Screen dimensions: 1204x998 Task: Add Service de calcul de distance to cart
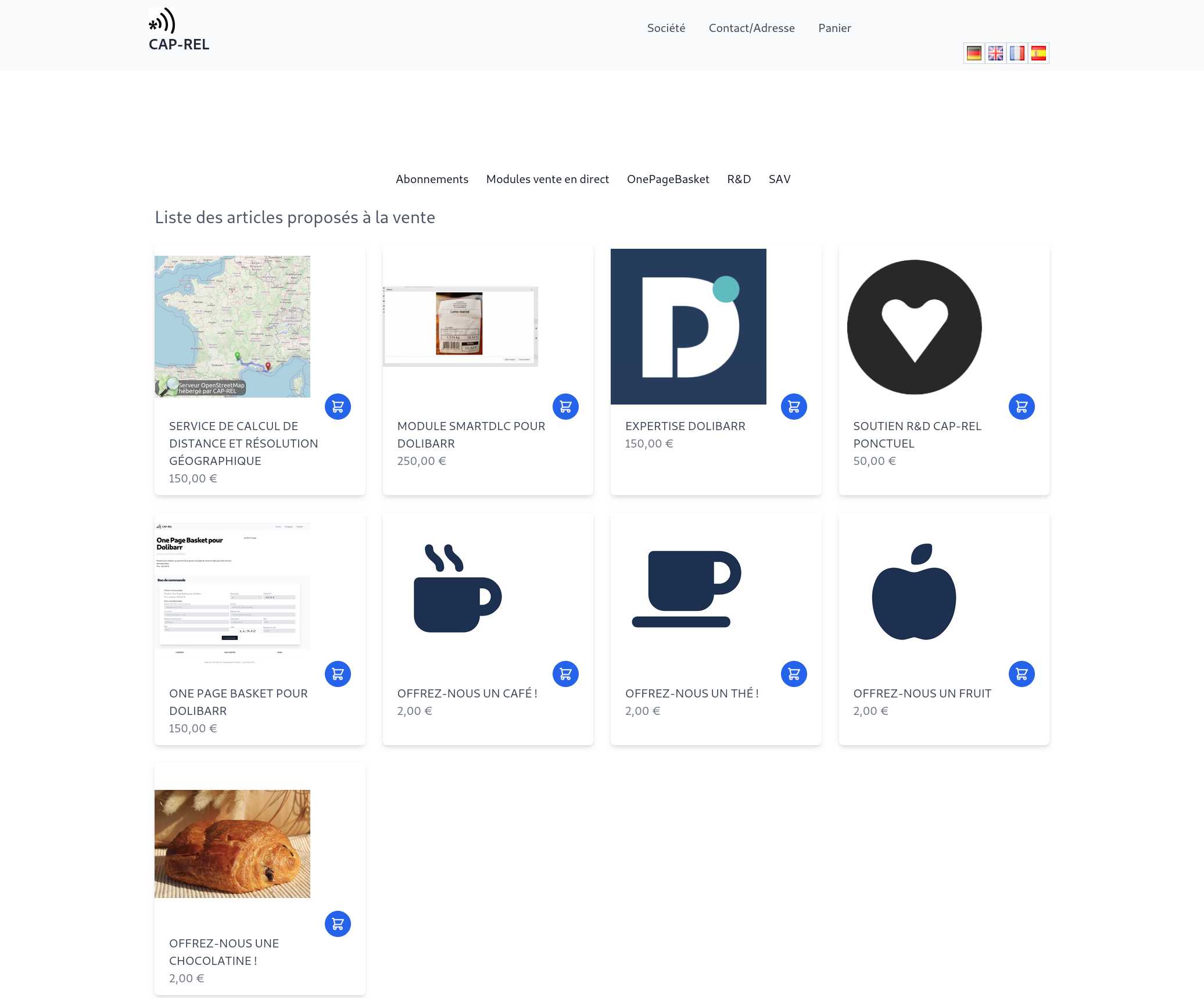pyautogui.click(x=338, y=407)
